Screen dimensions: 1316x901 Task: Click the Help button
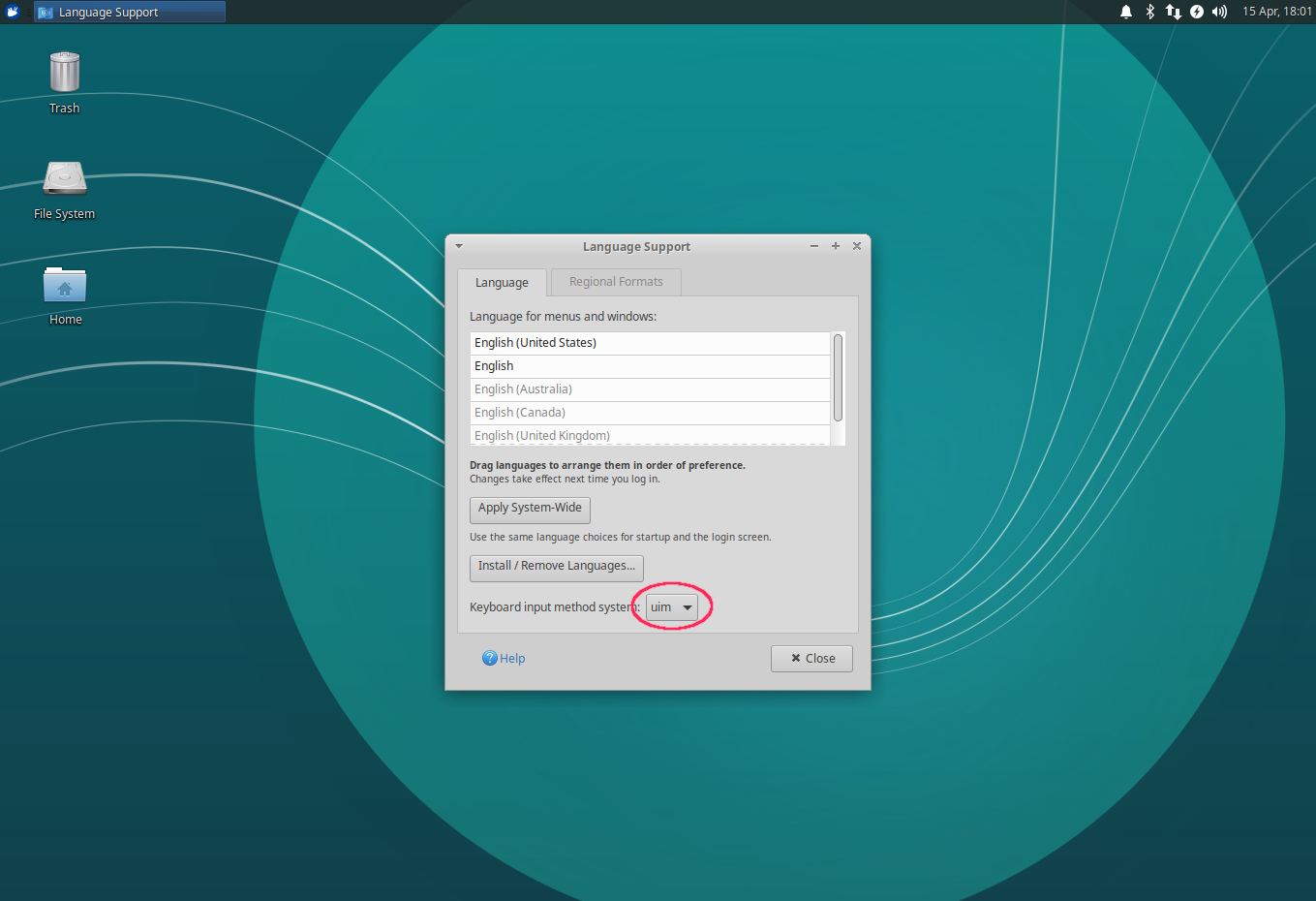click(x=504, y=659)
